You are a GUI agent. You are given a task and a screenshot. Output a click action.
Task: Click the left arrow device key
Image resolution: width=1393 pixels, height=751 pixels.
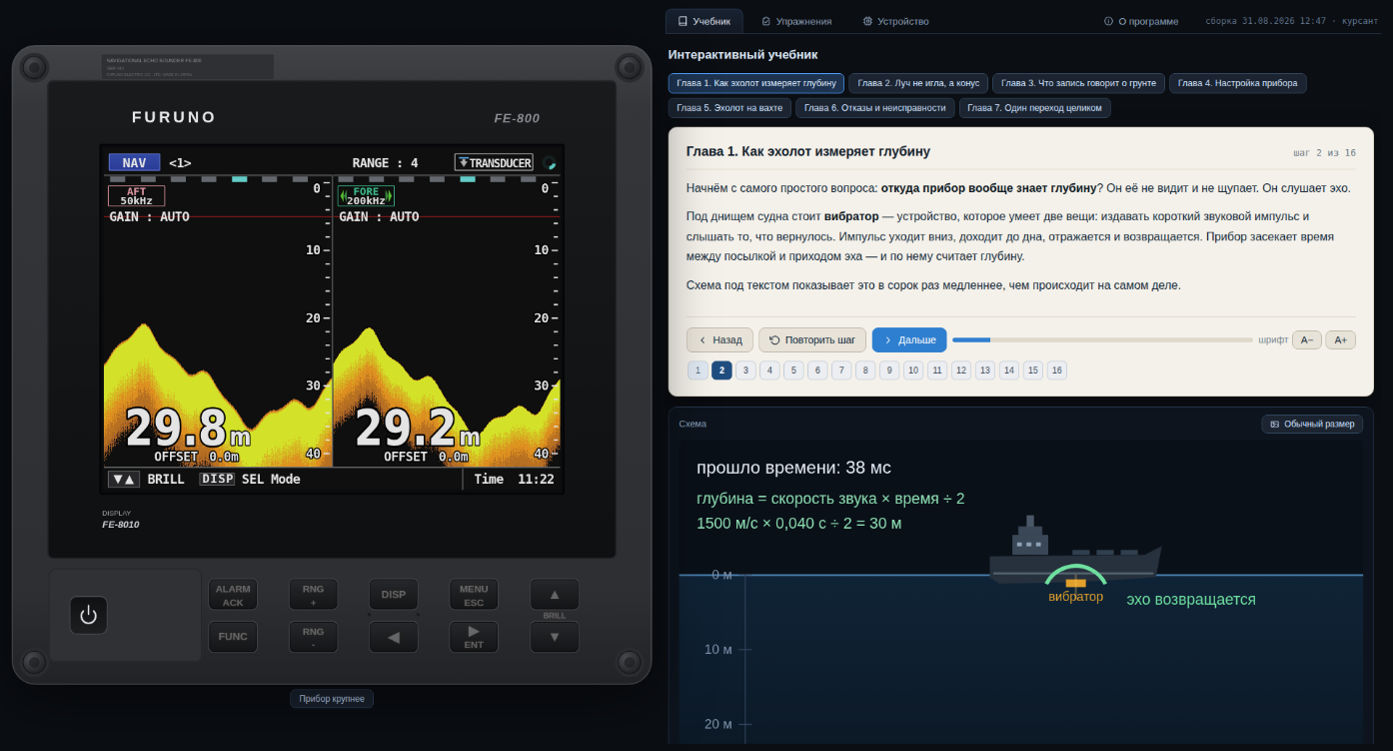(x=393, y=637)
